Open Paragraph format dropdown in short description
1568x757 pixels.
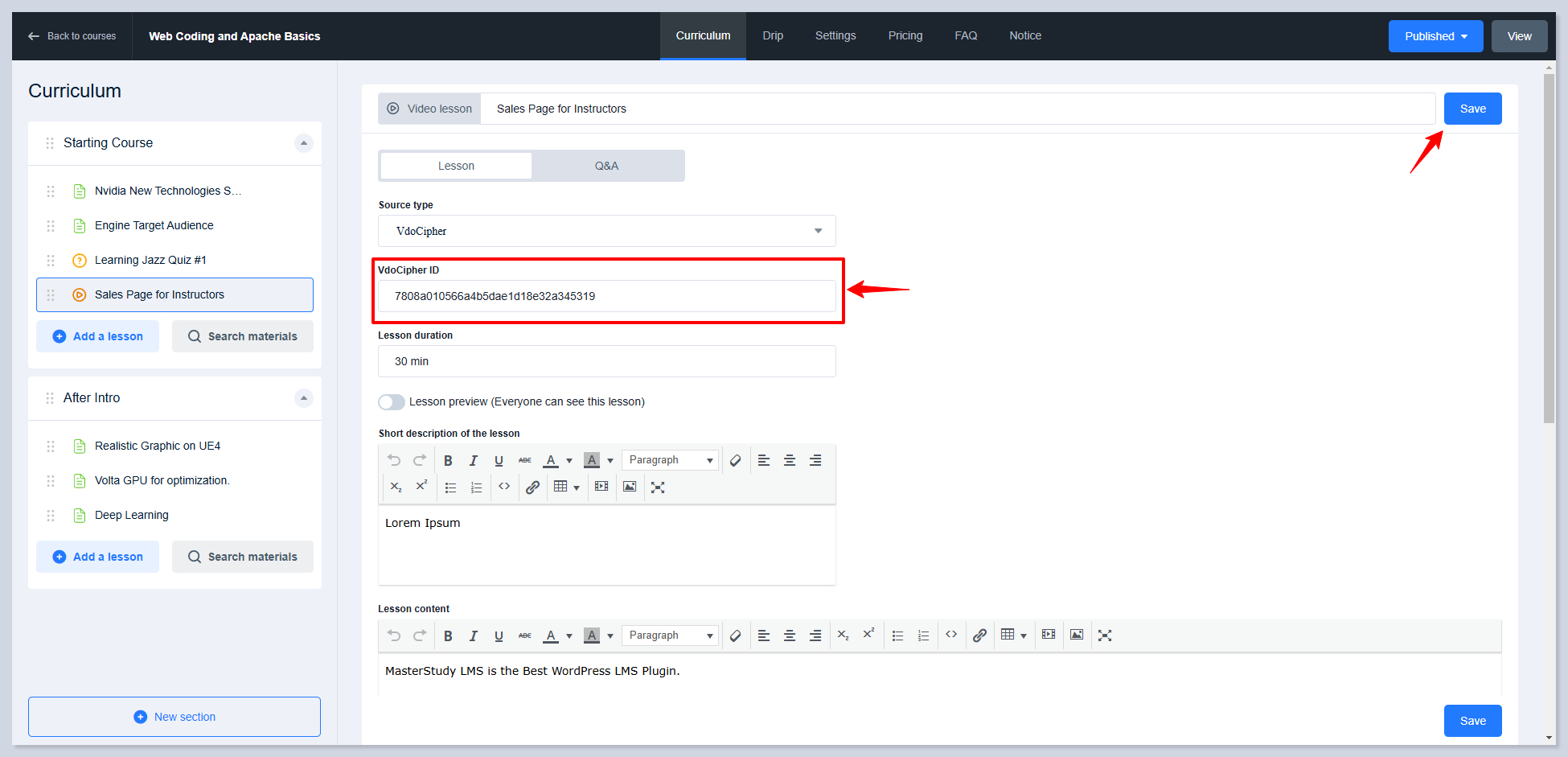click(x=670, y=460)
